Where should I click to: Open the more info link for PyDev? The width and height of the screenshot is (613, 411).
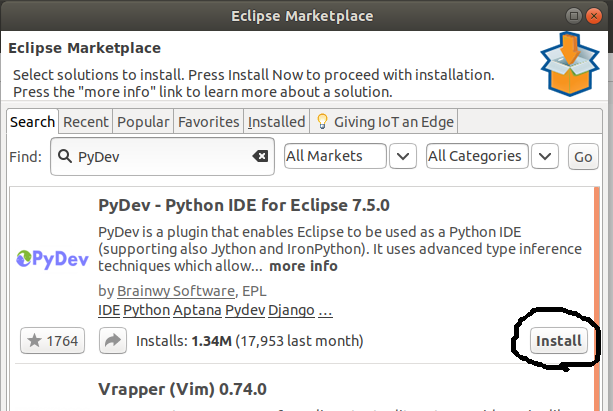coord(303,266)
